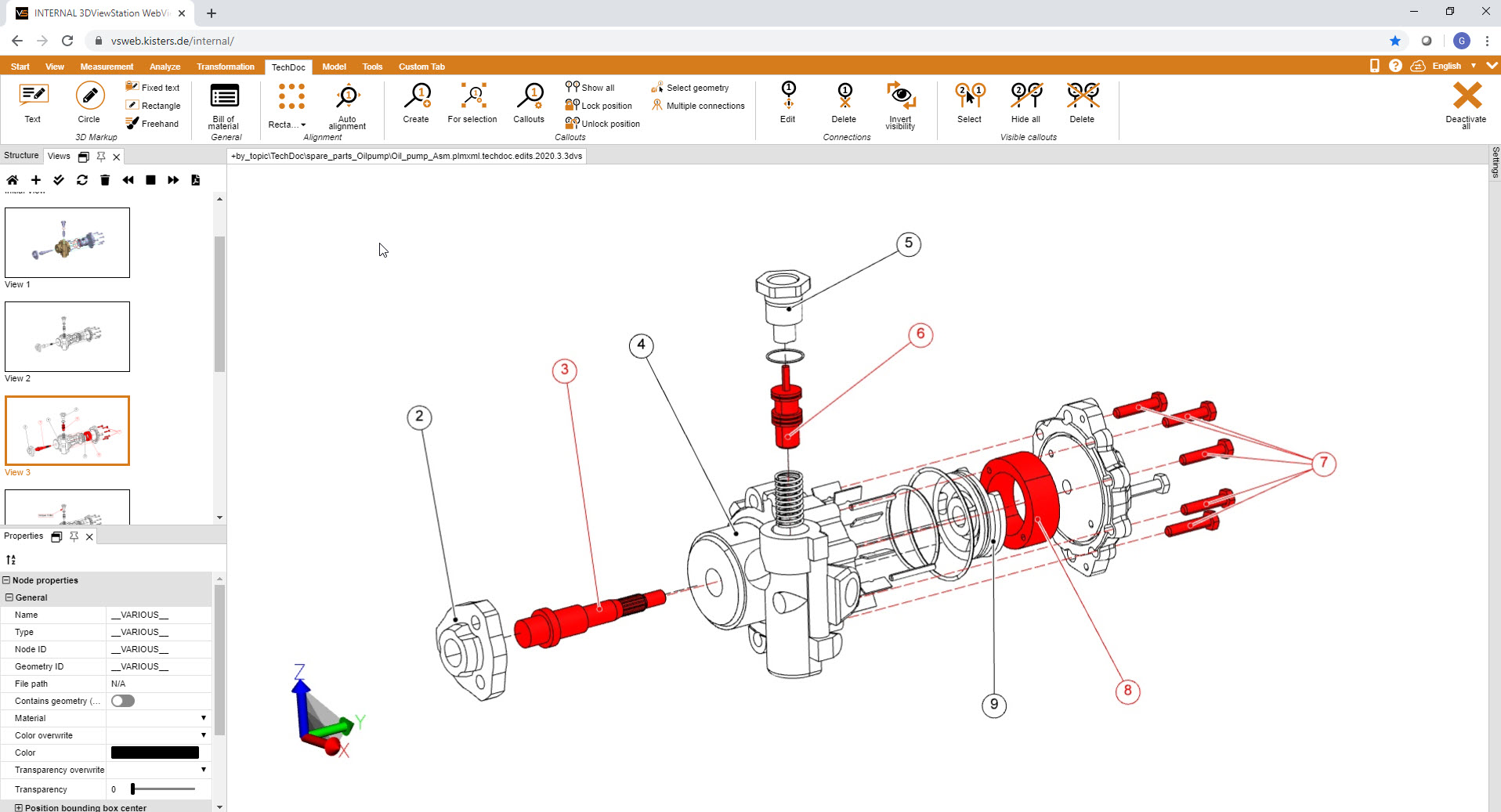Open the English language dropdown

click(1454, 66)
